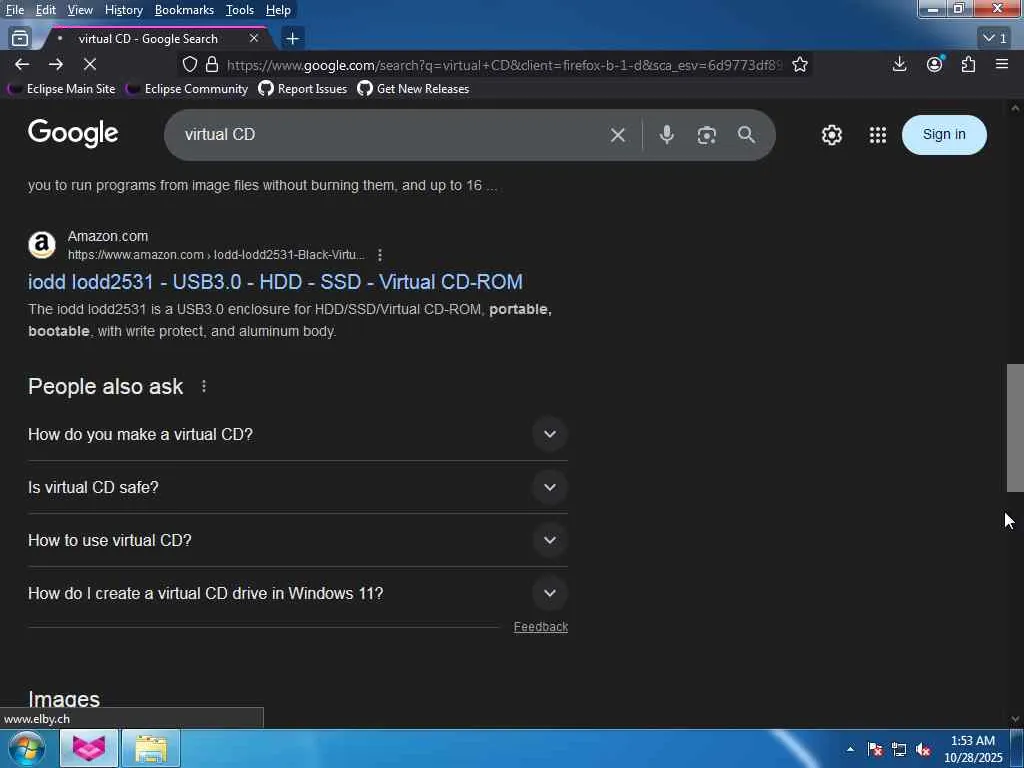Open the Eclipse Main Site bookmark
The height and width of the screenshot is (768, 1024).
coord(62,89)
